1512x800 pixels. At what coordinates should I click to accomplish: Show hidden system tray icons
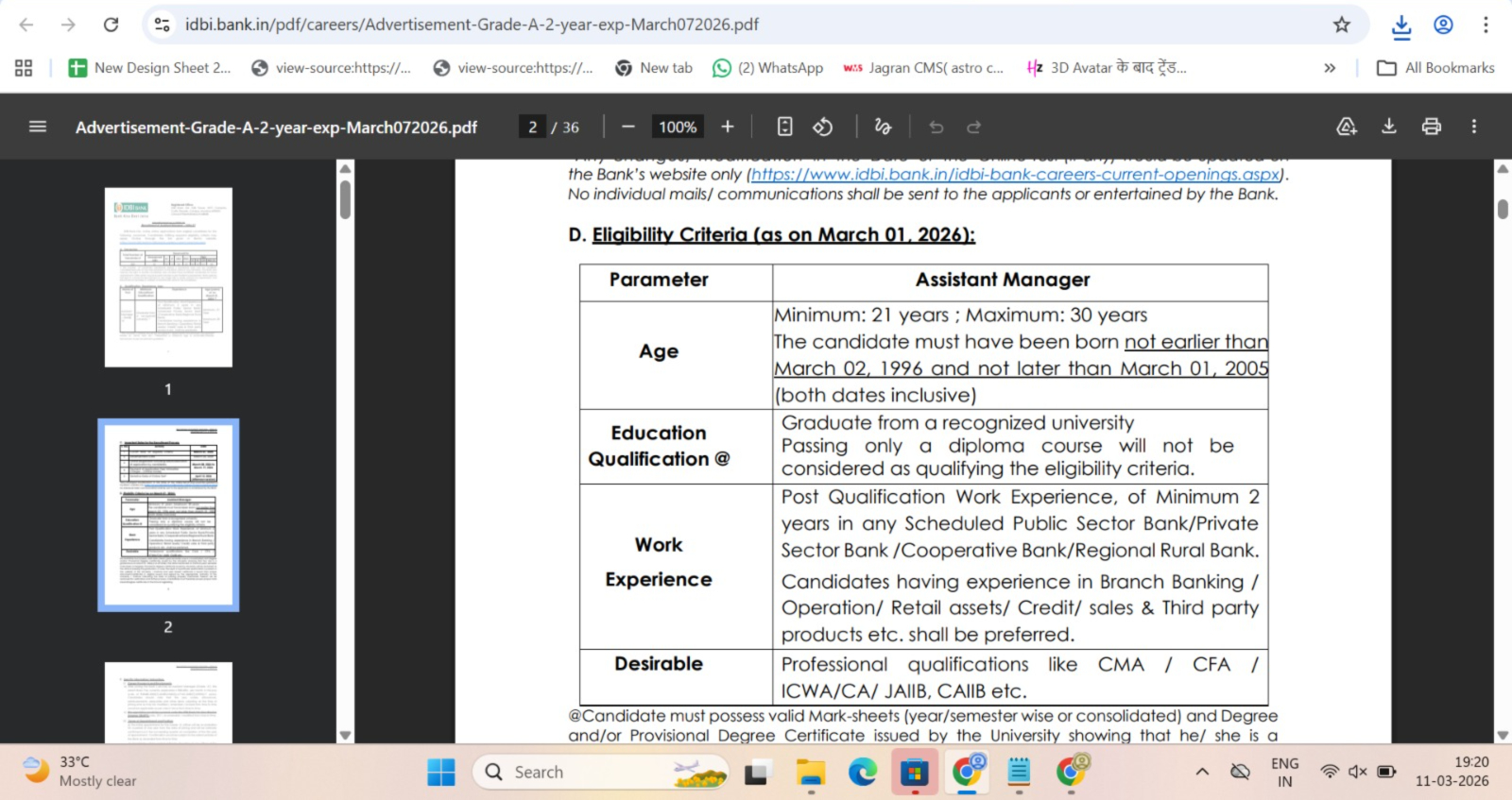[x=1202, y=773]
